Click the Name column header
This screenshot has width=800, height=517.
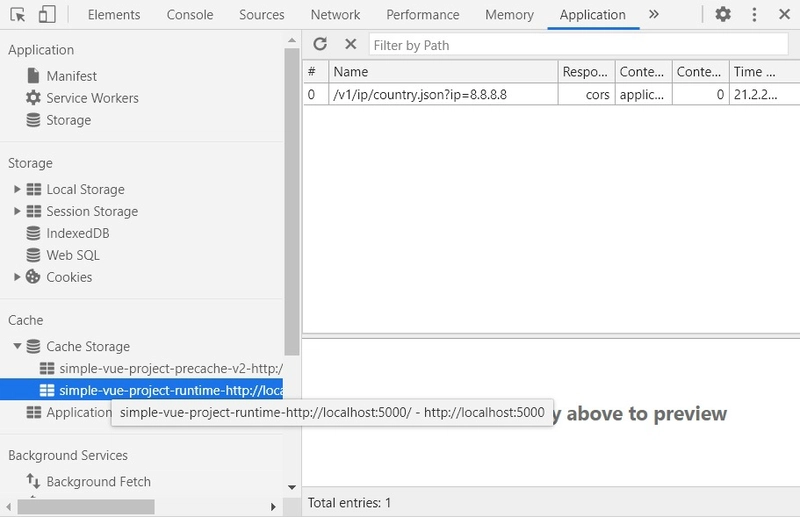pyautogui.click(x=440, y=72)
